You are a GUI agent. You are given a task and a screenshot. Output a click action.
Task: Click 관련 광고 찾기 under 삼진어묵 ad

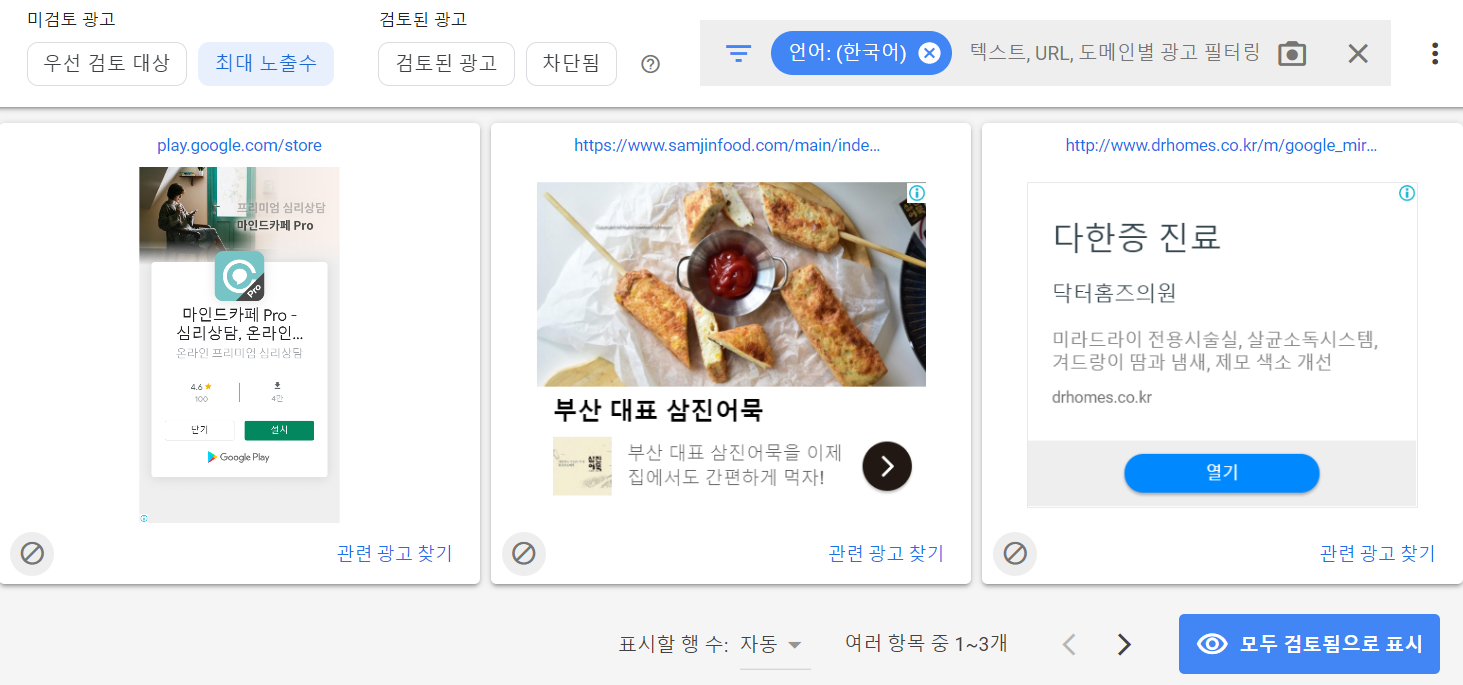886,553
